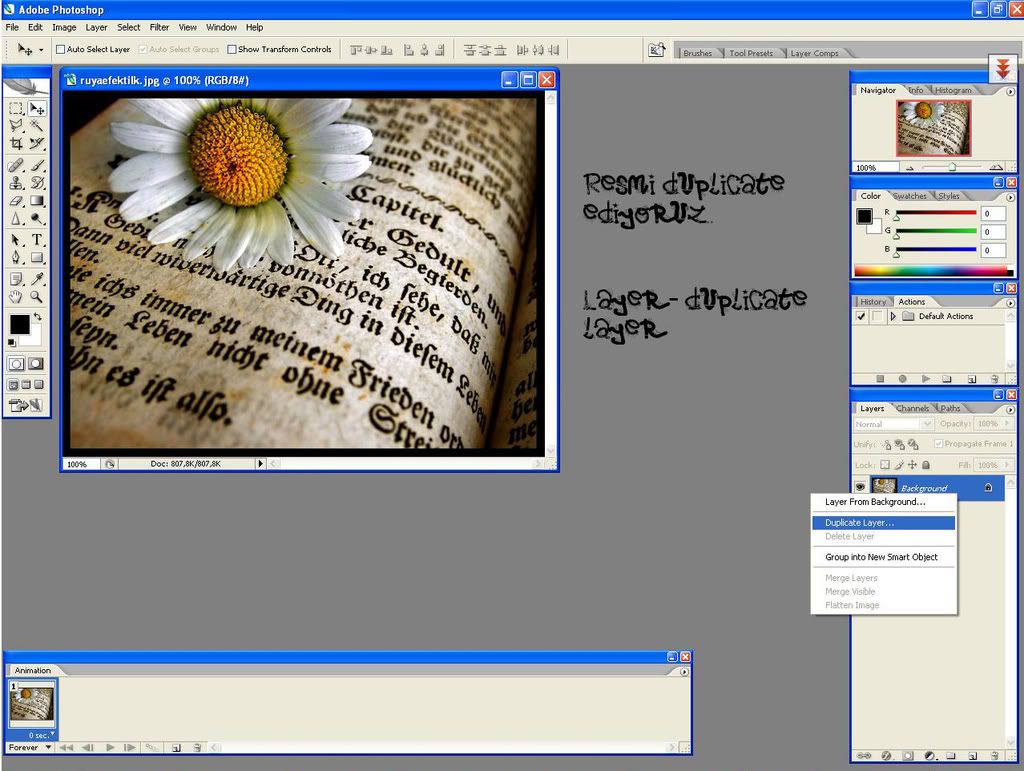
Task: Click the Navigator zoom slider
Action: [x=953, y=168]
